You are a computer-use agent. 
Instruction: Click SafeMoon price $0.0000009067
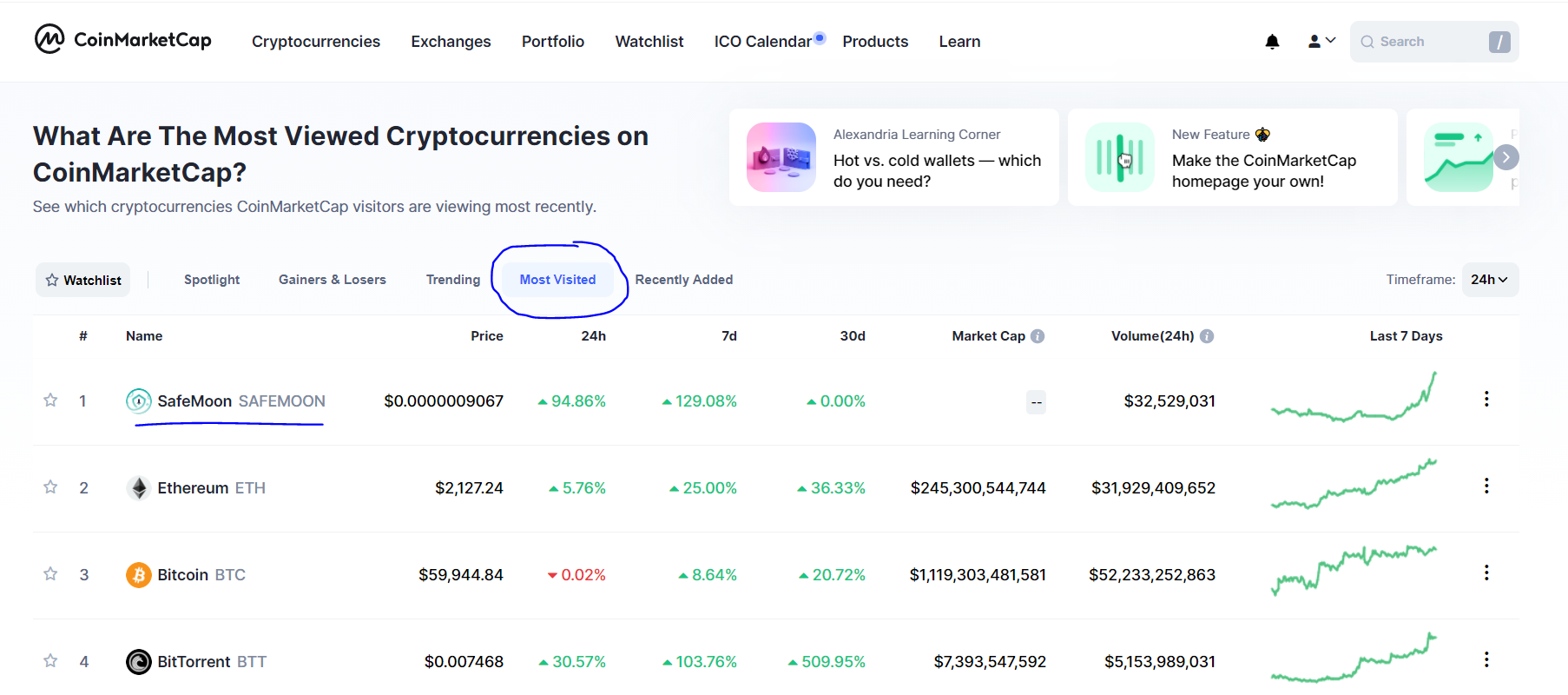[444, 400]
